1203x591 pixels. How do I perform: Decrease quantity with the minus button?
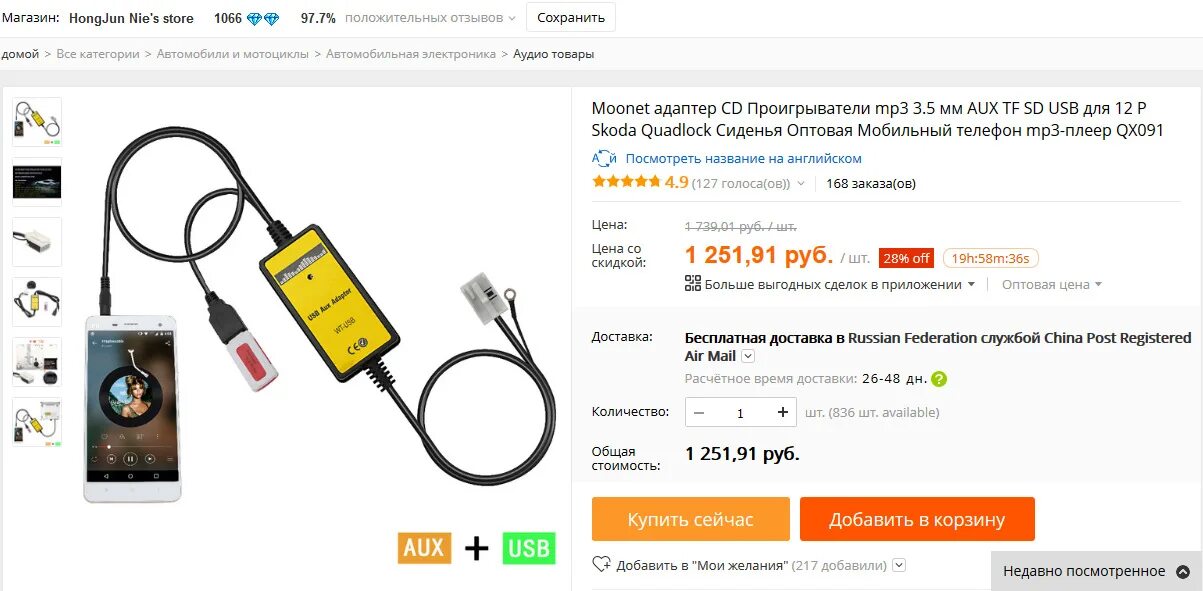(699, 412)
